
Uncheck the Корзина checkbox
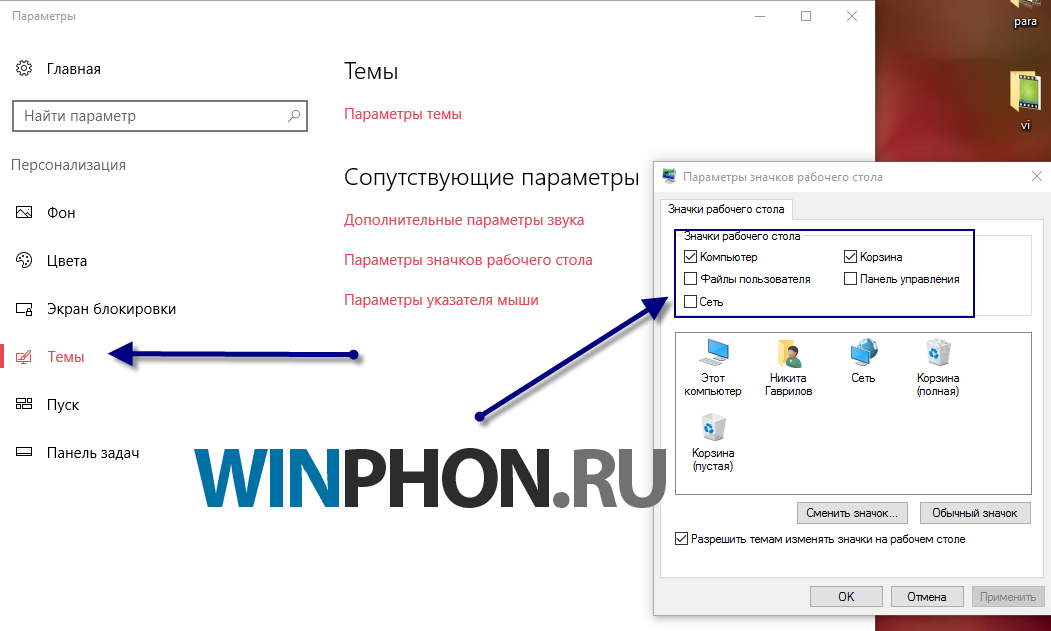coord(850,256)
